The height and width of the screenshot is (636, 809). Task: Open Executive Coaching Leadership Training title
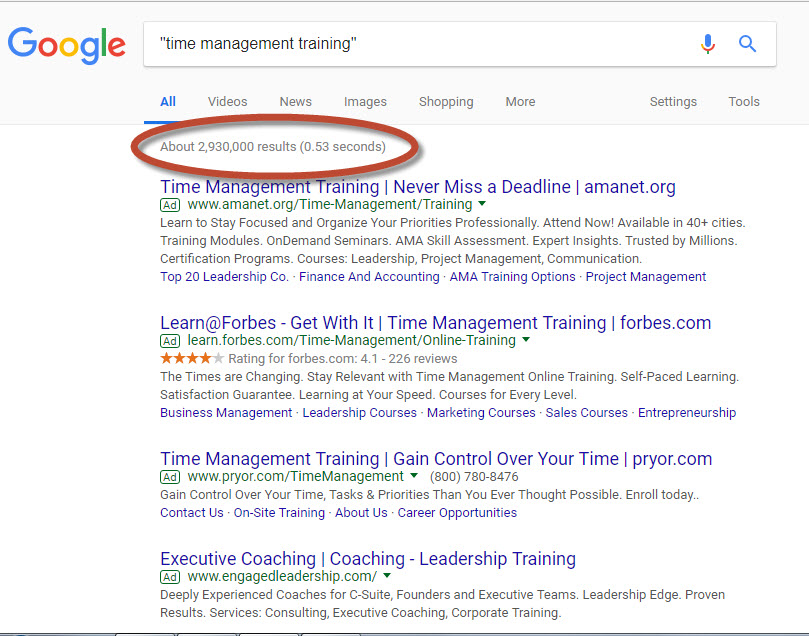point(368,559)
